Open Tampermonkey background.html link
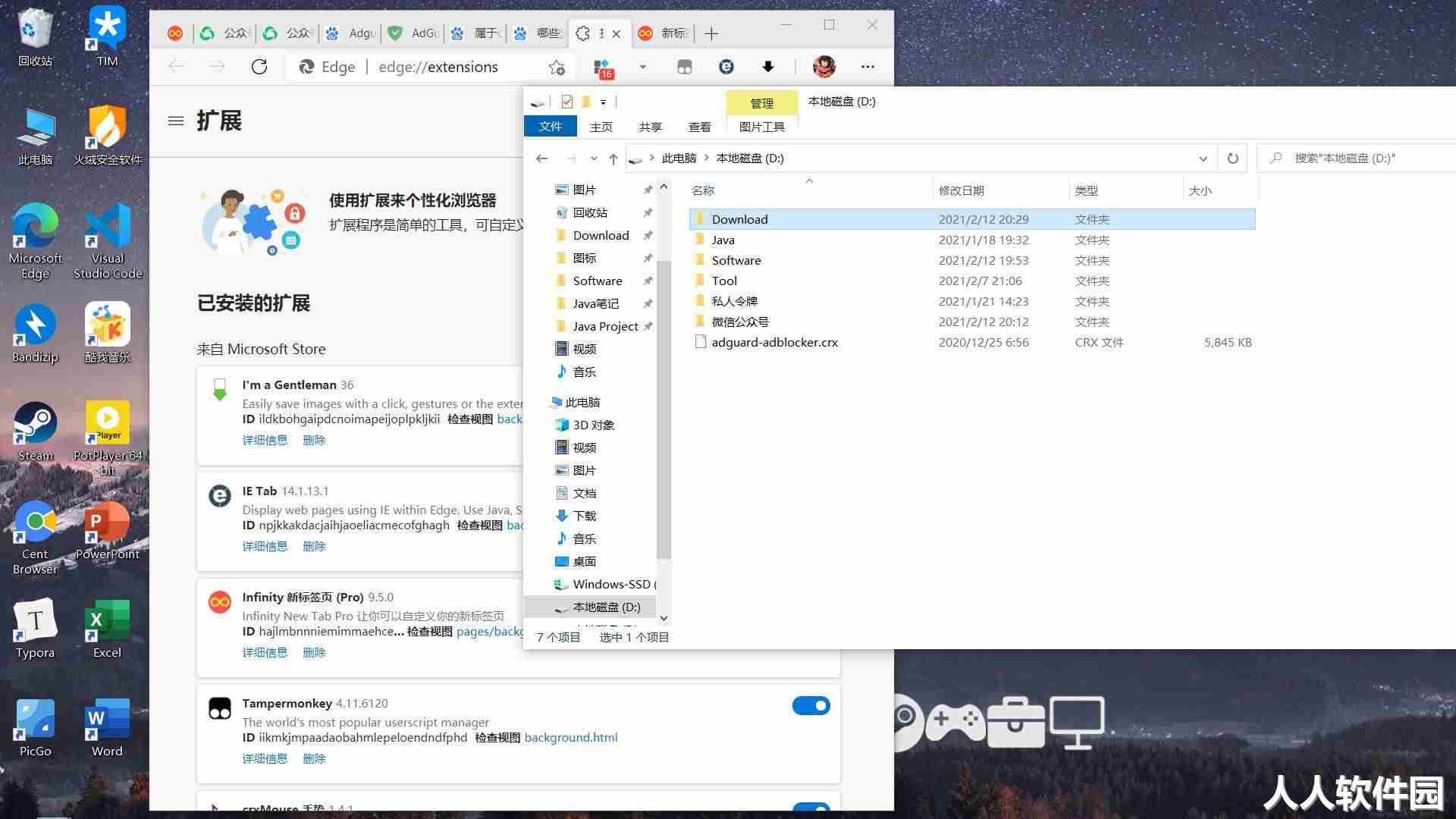Viewport: 1456px width, 819px height. (x=571, y=737)
